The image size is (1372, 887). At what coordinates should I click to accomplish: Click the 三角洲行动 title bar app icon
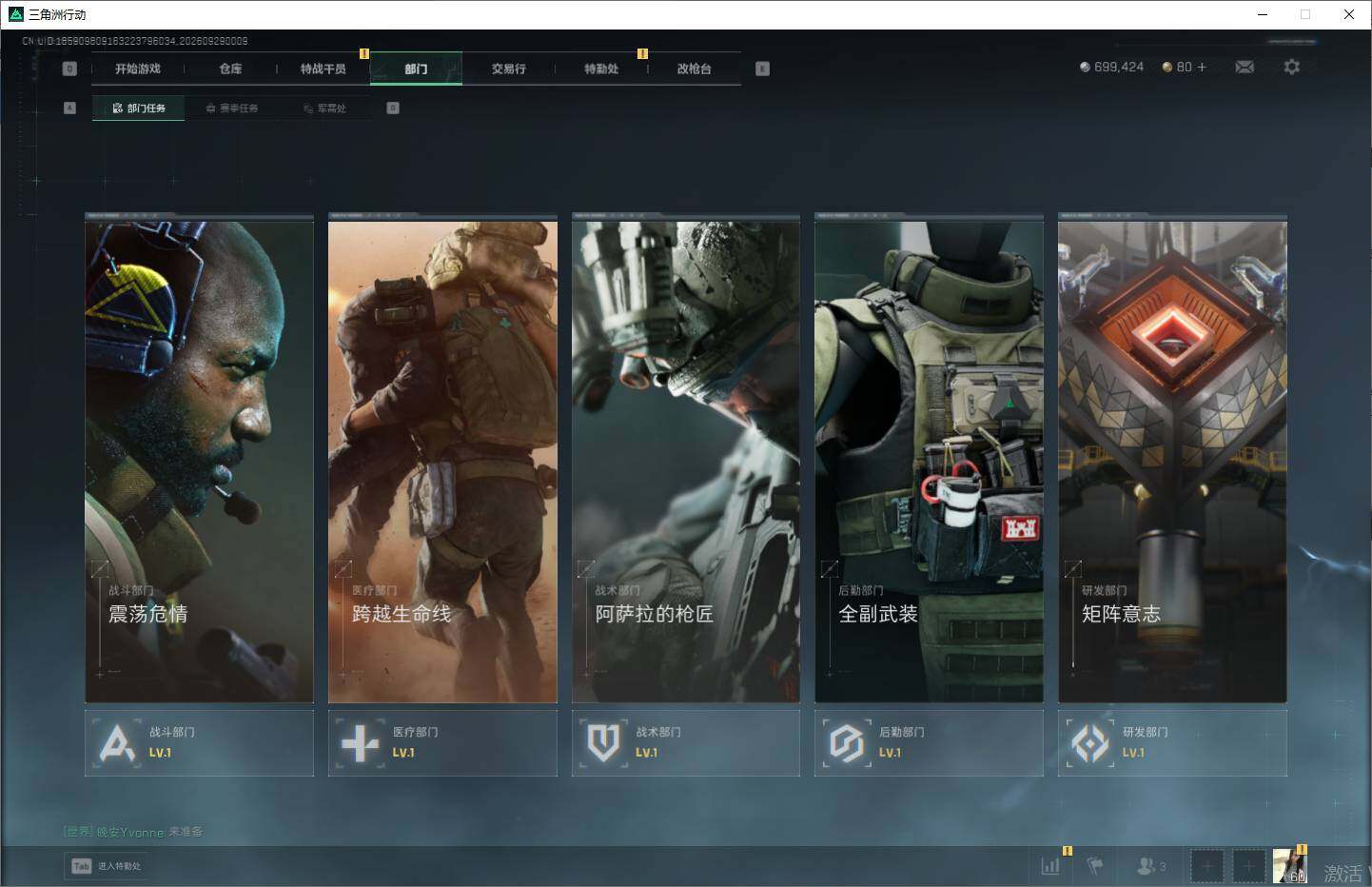(15, 14)
